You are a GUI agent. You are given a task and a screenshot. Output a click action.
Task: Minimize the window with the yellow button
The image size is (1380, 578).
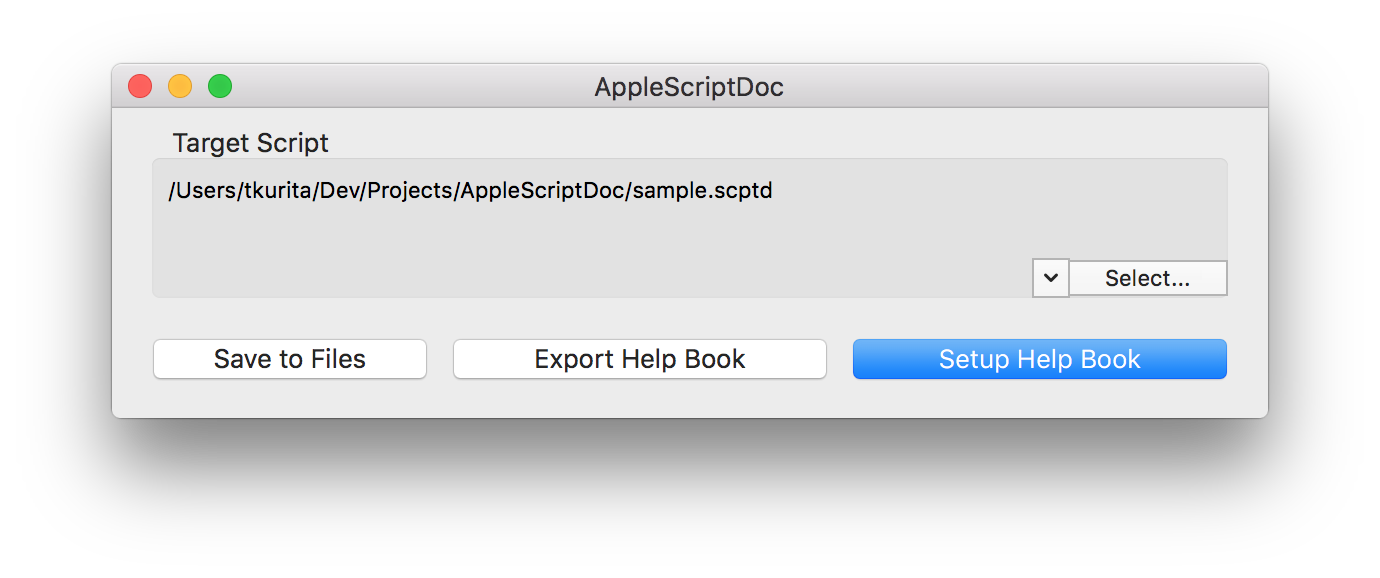pyautogui.click(x=180, y=87)
